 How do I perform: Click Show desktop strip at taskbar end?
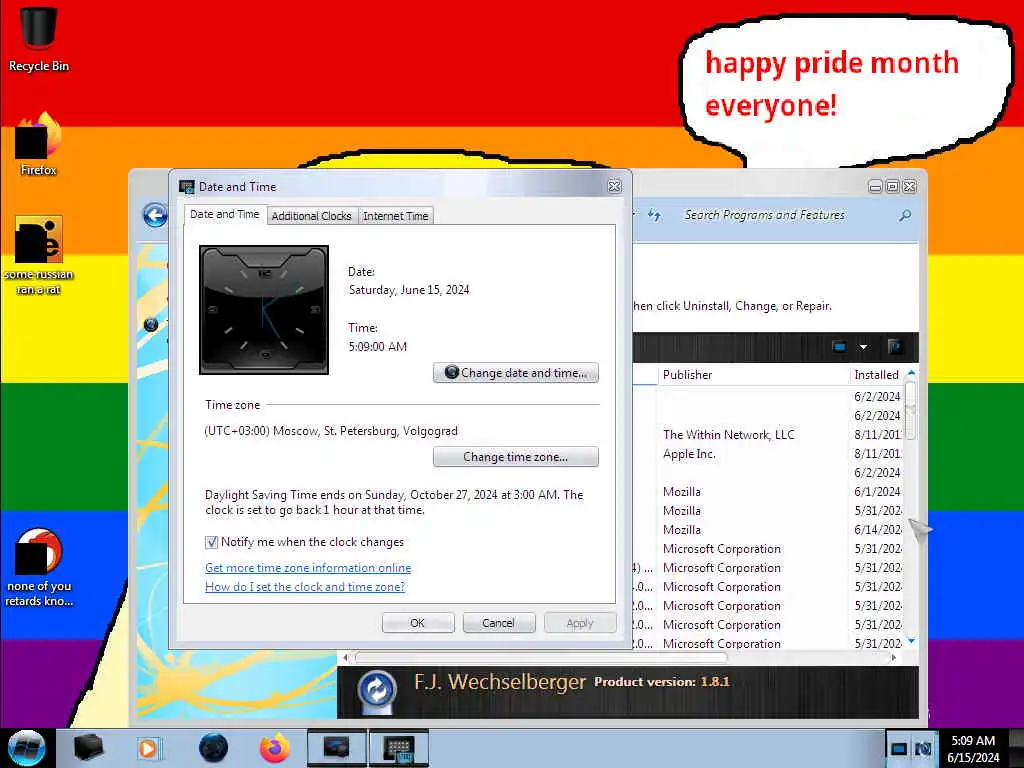click(1017, 748)
